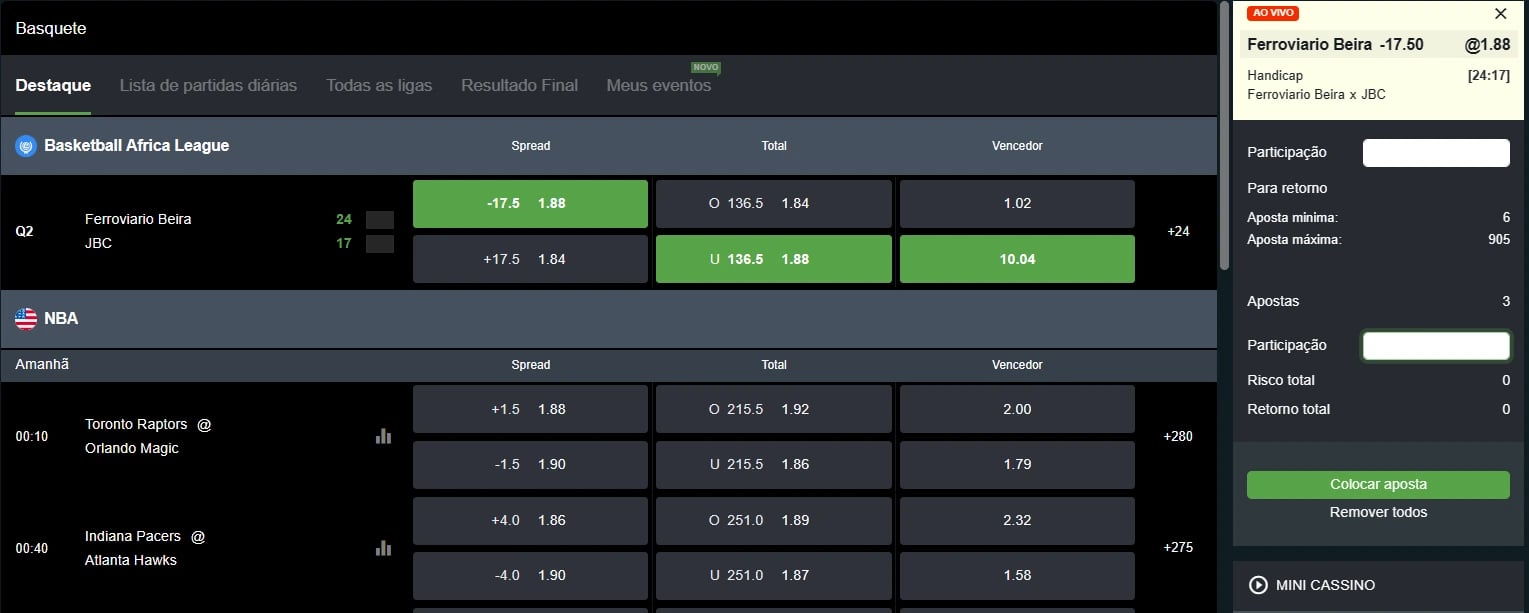Open Ferroviario Beira team name

[138, 219]
